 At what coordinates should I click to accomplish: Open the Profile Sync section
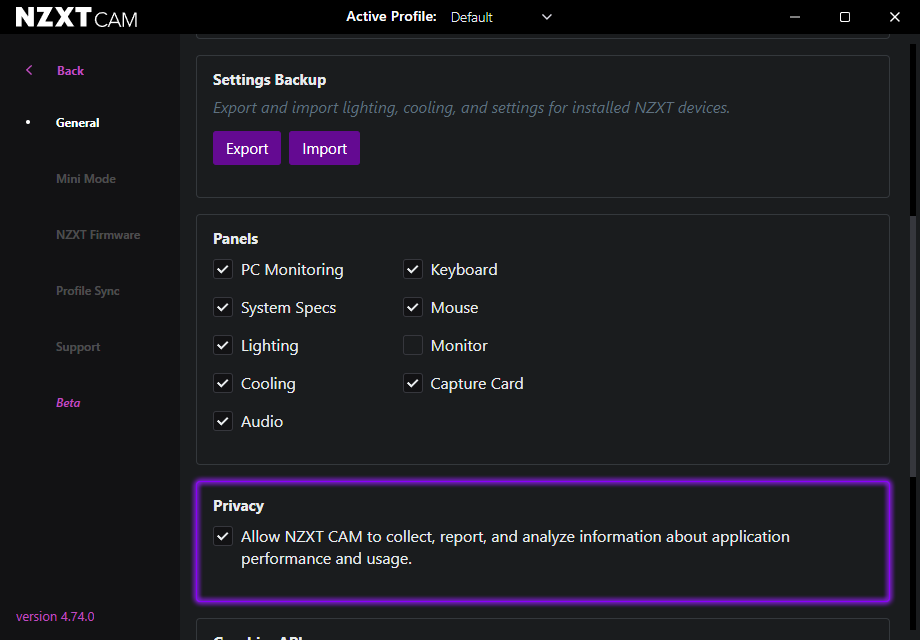tap(87, 291)
